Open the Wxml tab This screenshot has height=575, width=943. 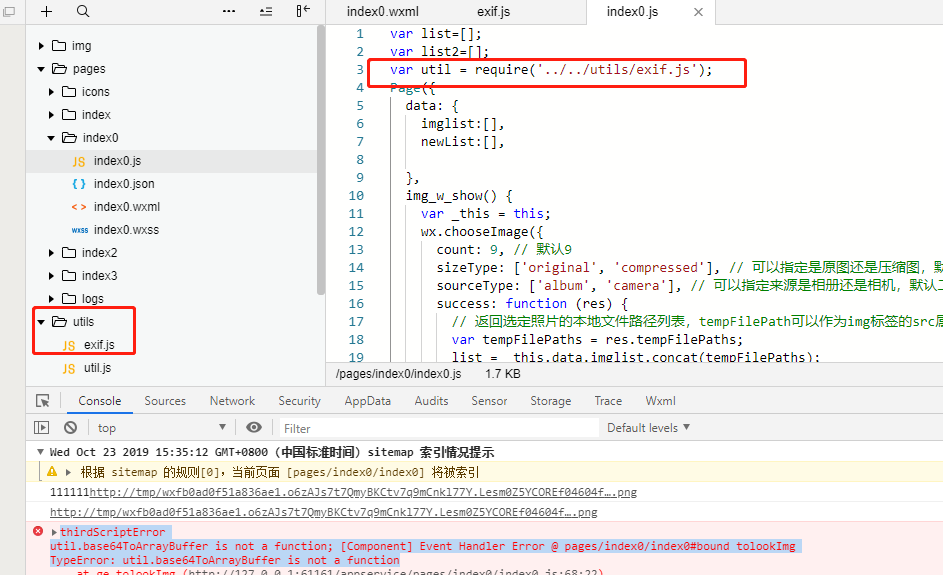[x=660, y=401]
